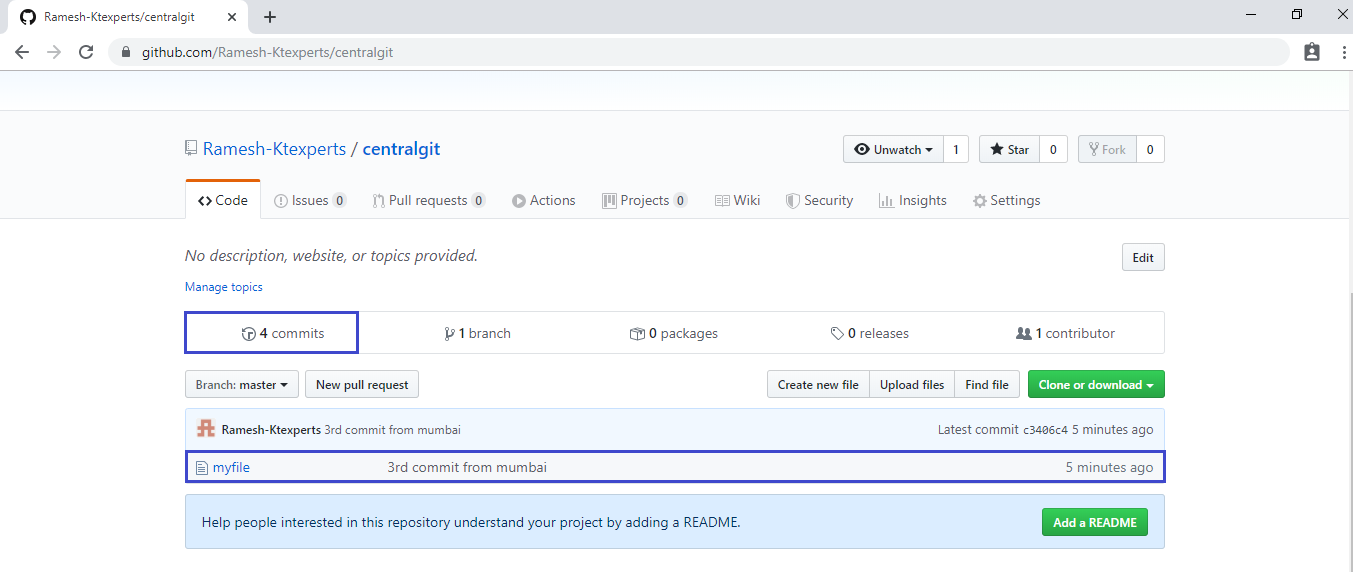Click the myfile document icon
This screenshot has height=572, width=1353.
[201, 467]
